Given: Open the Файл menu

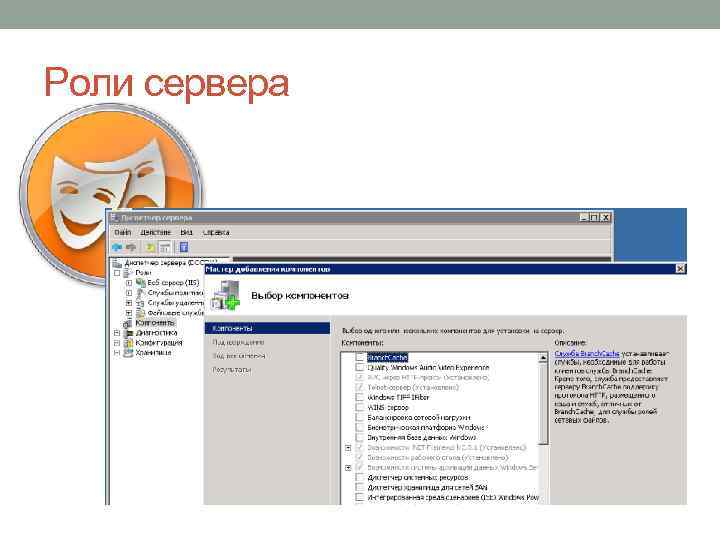Looking at the screenshot, I should [x=123, y=232].
